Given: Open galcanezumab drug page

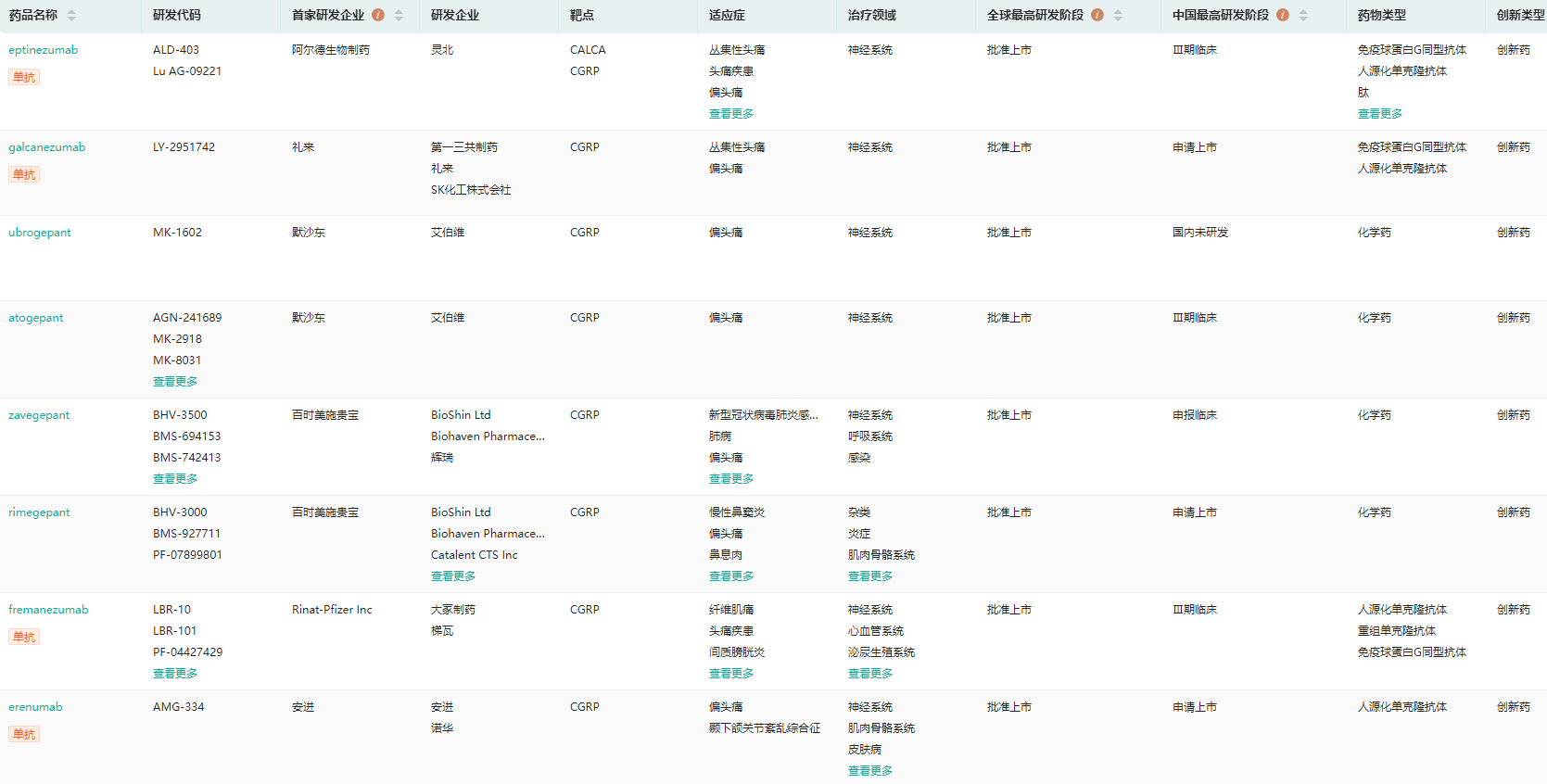Looking at the screenshot, I should (47, 147).
